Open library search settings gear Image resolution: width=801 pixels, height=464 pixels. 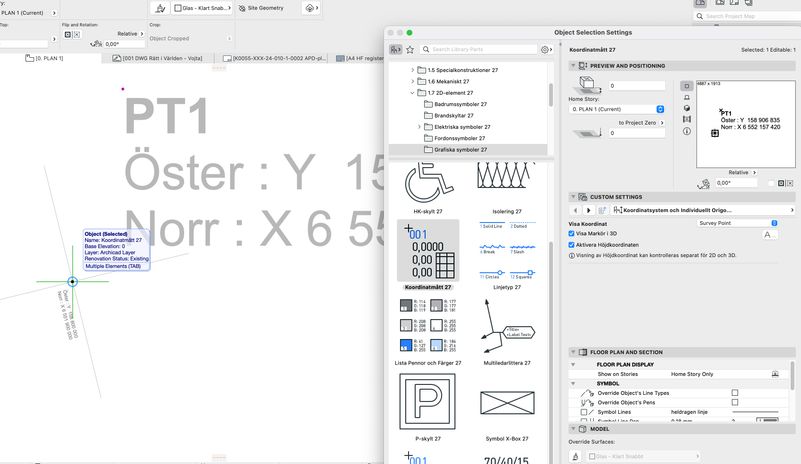coord(546,49)
